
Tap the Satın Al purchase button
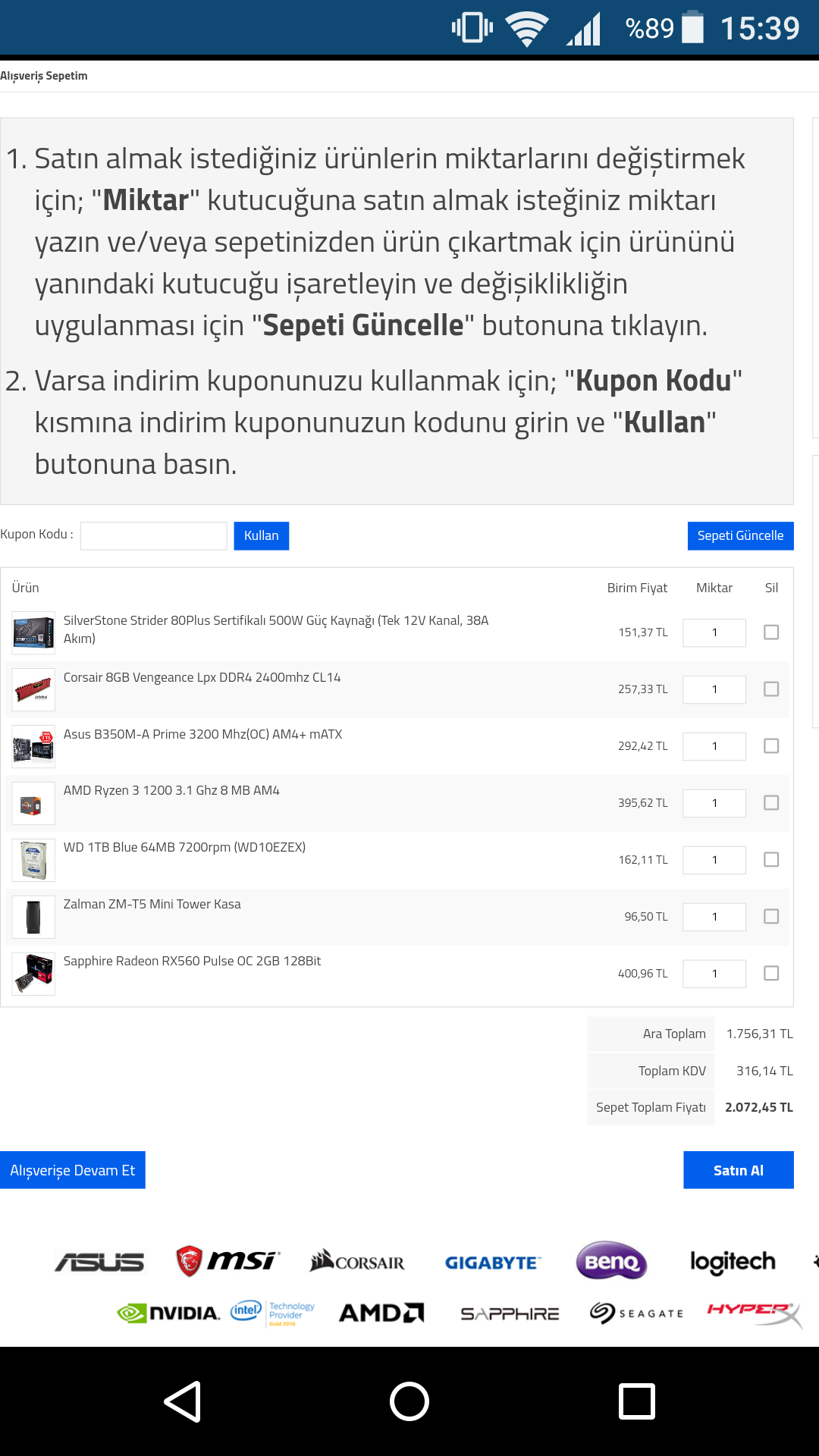[738, 1170]
